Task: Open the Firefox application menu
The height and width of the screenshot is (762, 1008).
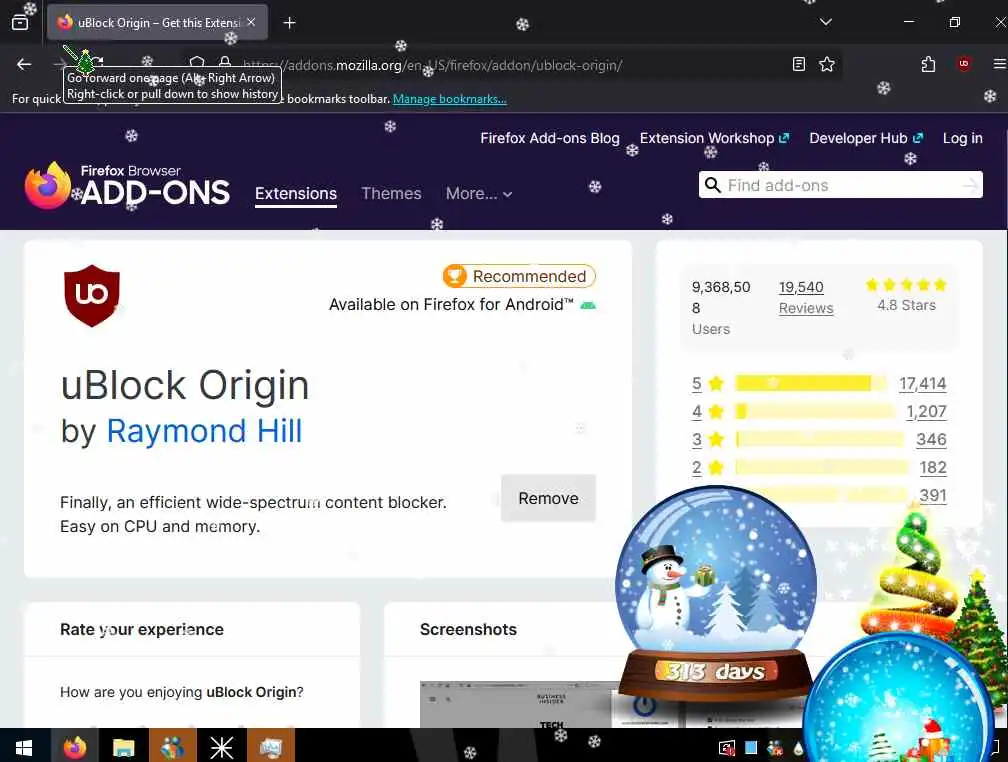Action: point(999,64)
